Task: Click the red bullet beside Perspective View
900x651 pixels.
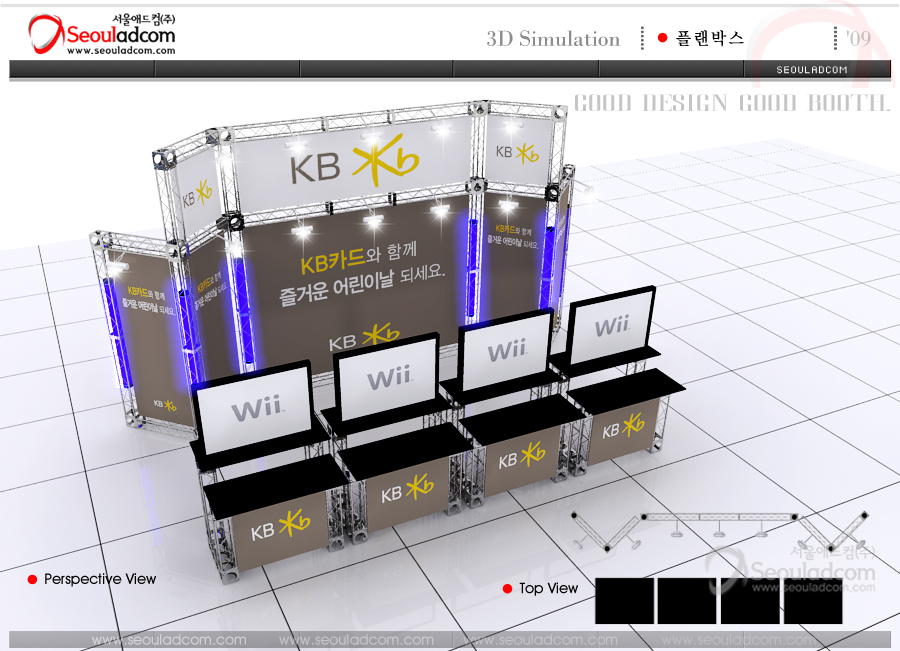Action: click(x=32, y=579)
